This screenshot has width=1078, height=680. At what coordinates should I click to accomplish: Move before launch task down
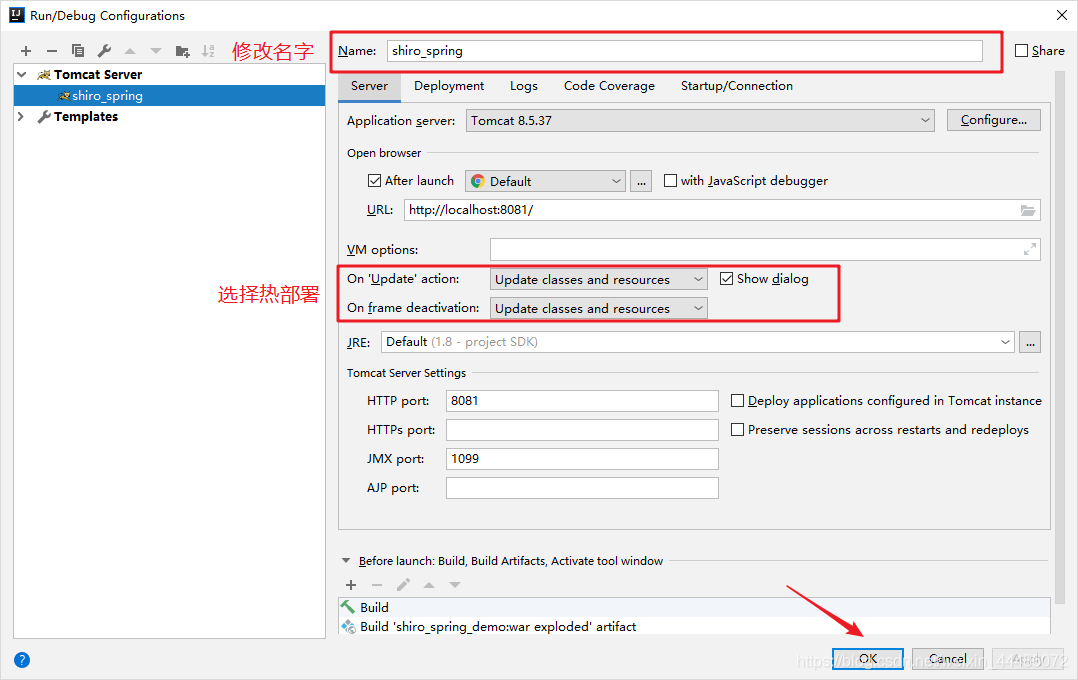click(x=454, y=585)
